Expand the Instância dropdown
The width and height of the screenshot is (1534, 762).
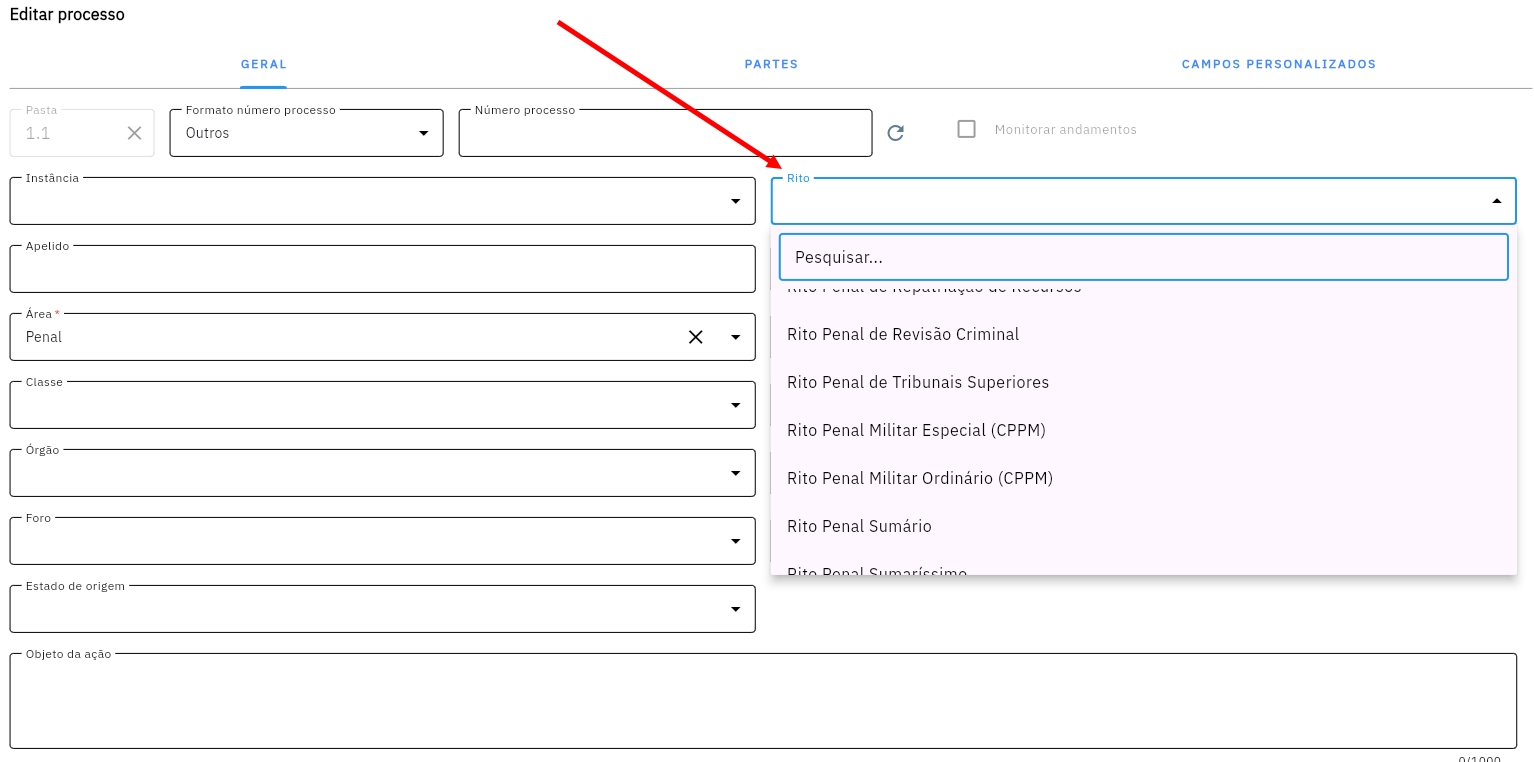pos(735,201)
